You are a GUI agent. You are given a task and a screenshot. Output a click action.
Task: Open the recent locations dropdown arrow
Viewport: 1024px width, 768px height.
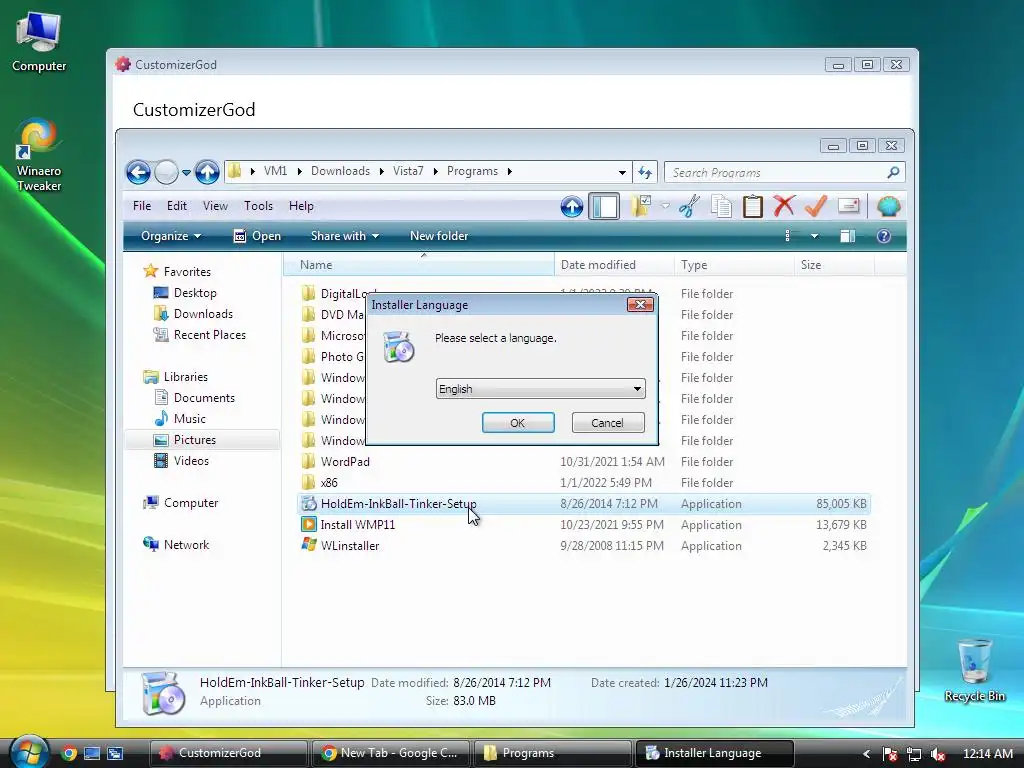[186, 173]
